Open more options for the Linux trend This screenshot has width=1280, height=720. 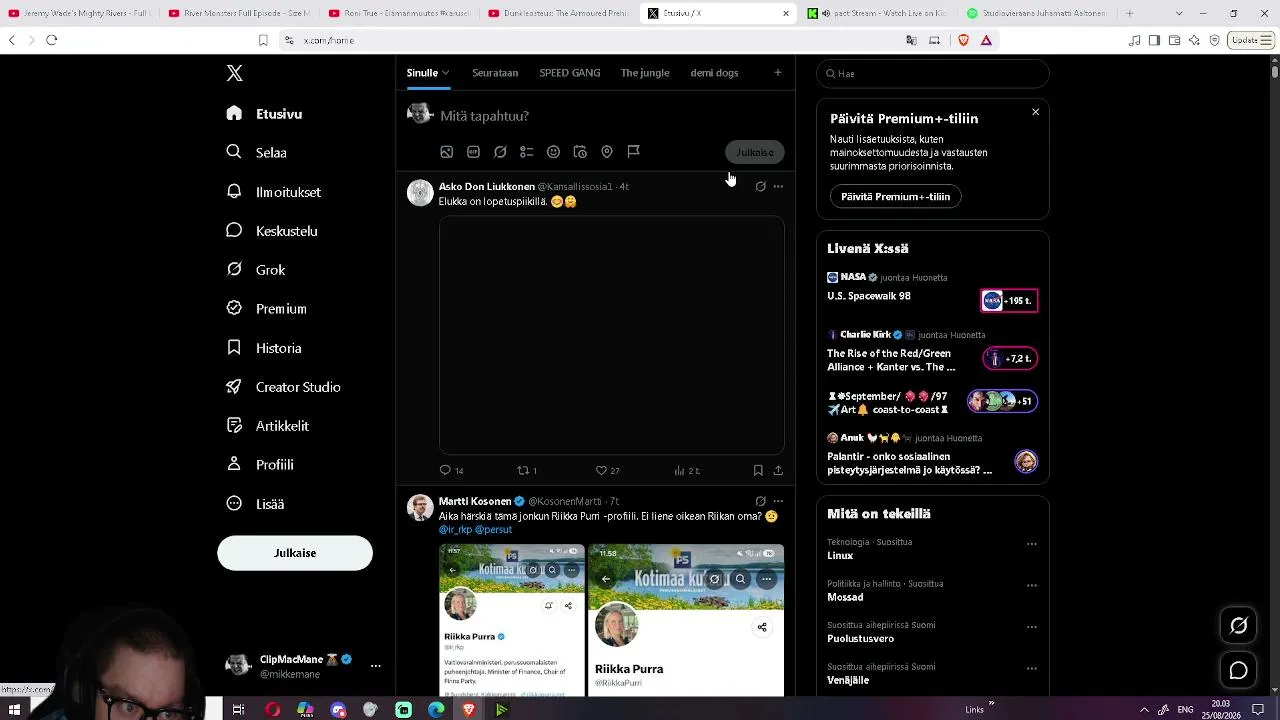(x=1031, y=544)
